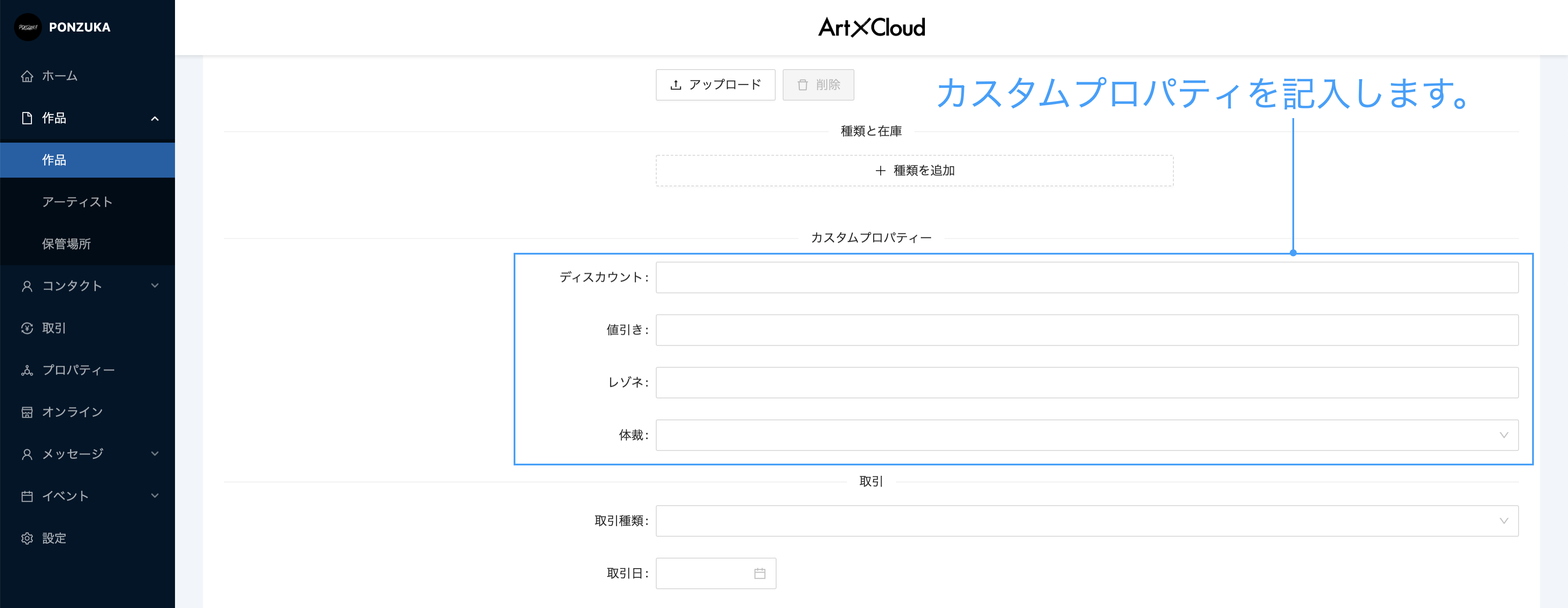1568x608 pixels.
Task: Click the 値引き field label
Action: click(627, 330)
